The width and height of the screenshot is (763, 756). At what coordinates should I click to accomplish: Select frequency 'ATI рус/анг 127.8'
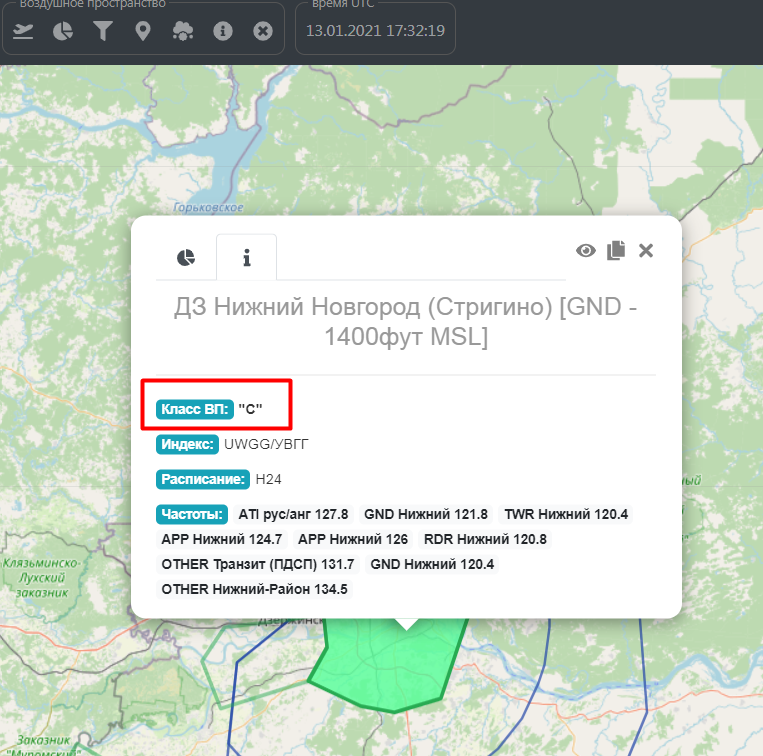(293, 514)
